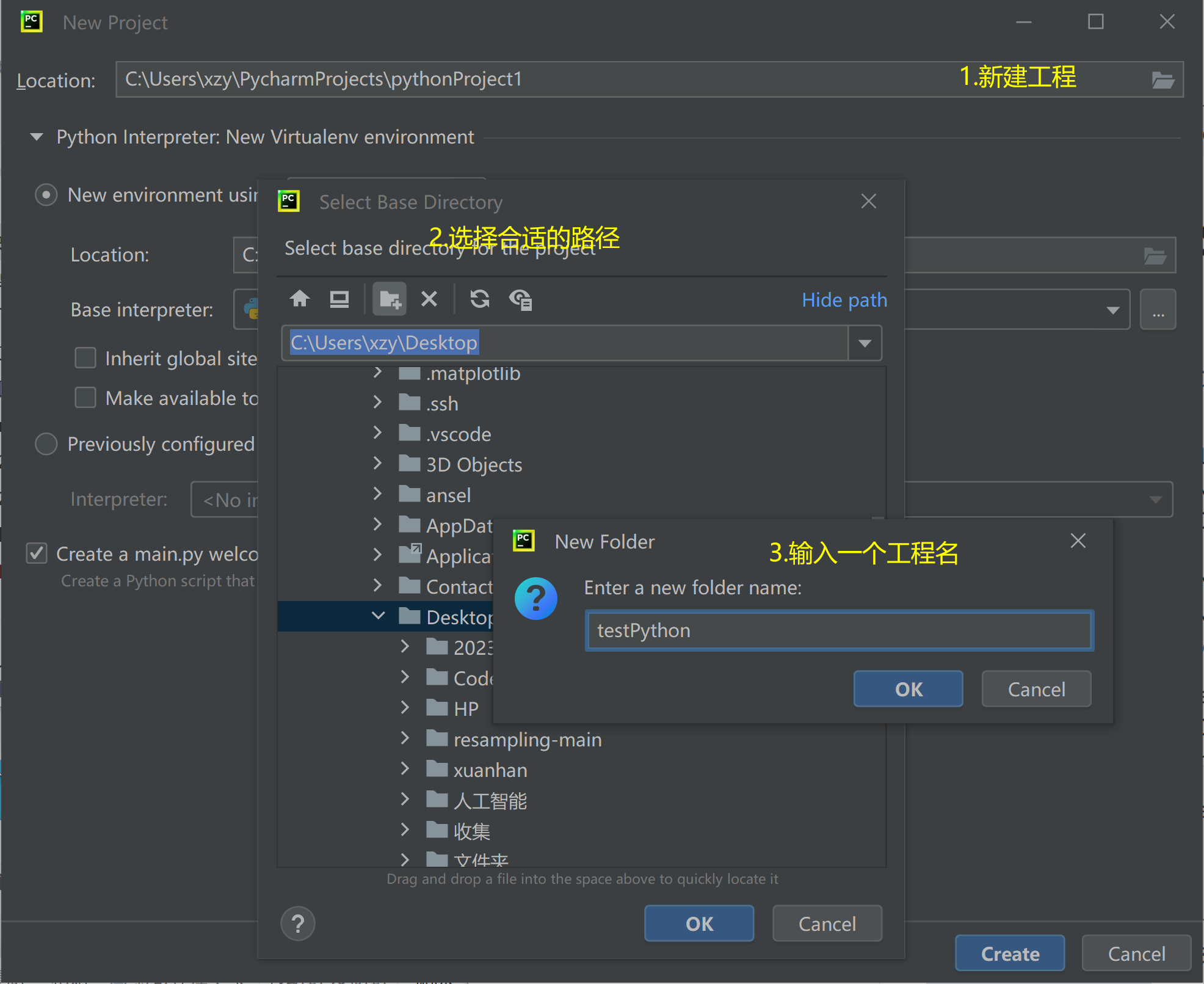Screen dimensions: 1204x984
Task: Refresh the directory tree
Action: point(480,299)
